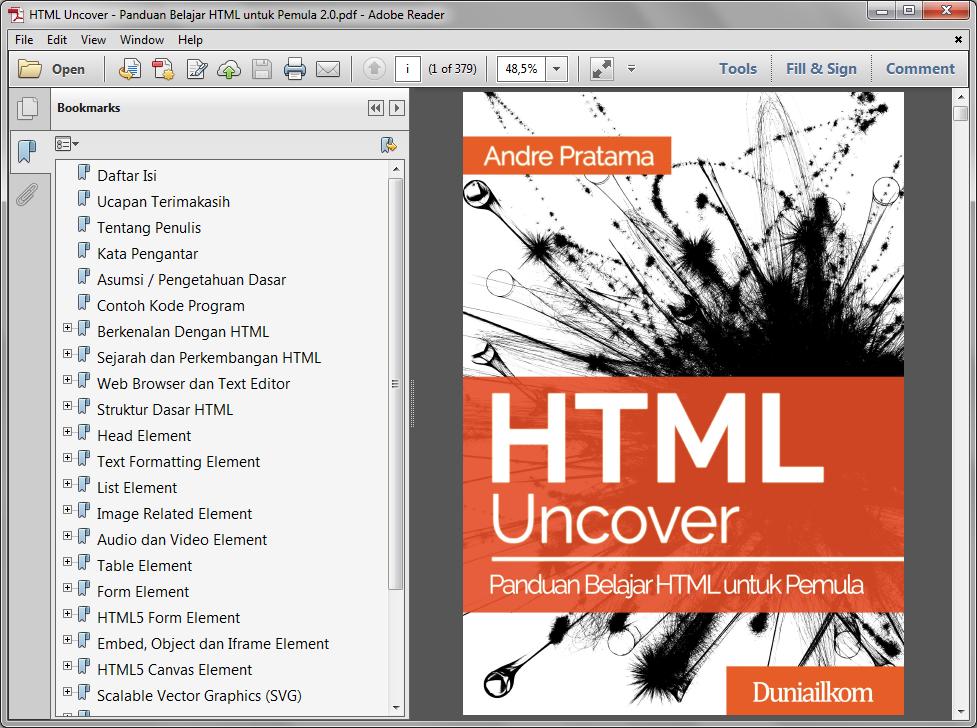
Task: Click the HTML Uncover cover page
Action: (683, 403)
